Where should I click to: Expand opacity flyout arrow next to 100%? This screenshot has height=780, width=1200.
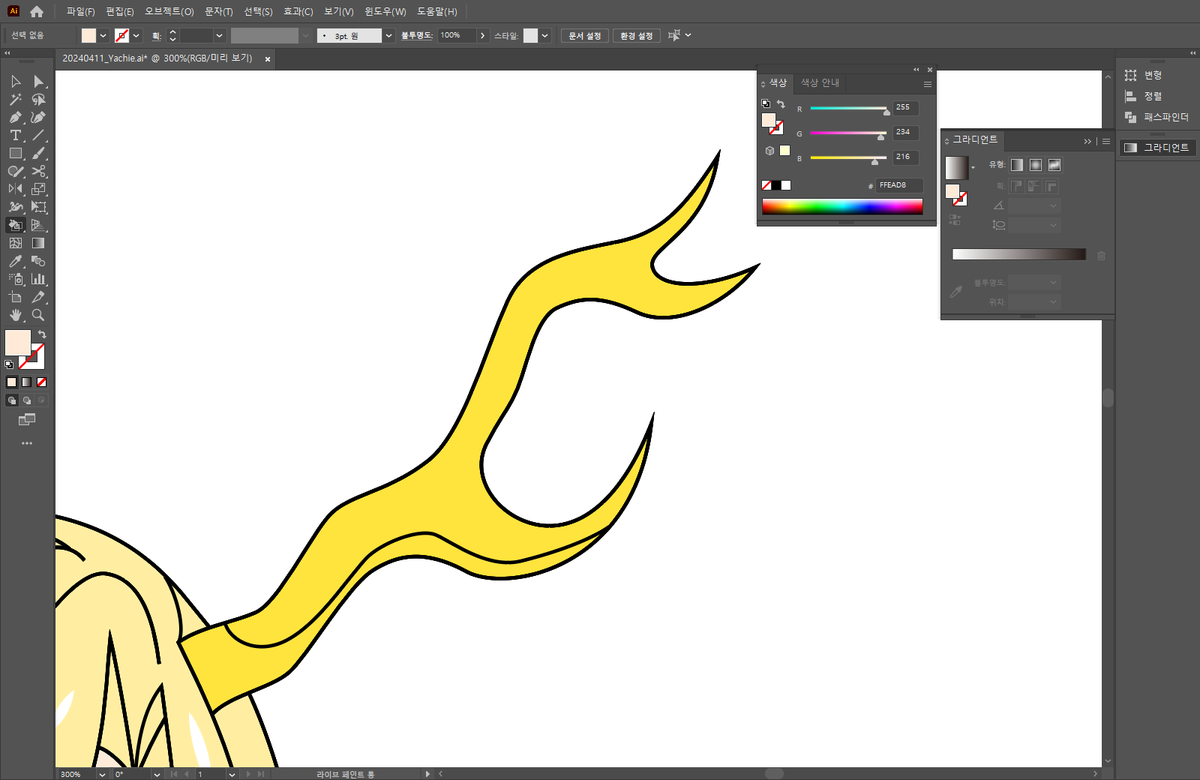483,35
